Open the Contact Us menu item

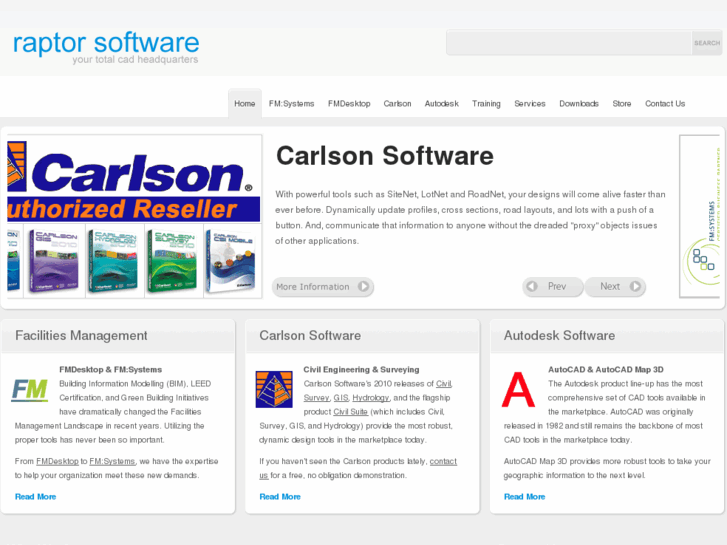pyautogui.click(x=665, y=103)
